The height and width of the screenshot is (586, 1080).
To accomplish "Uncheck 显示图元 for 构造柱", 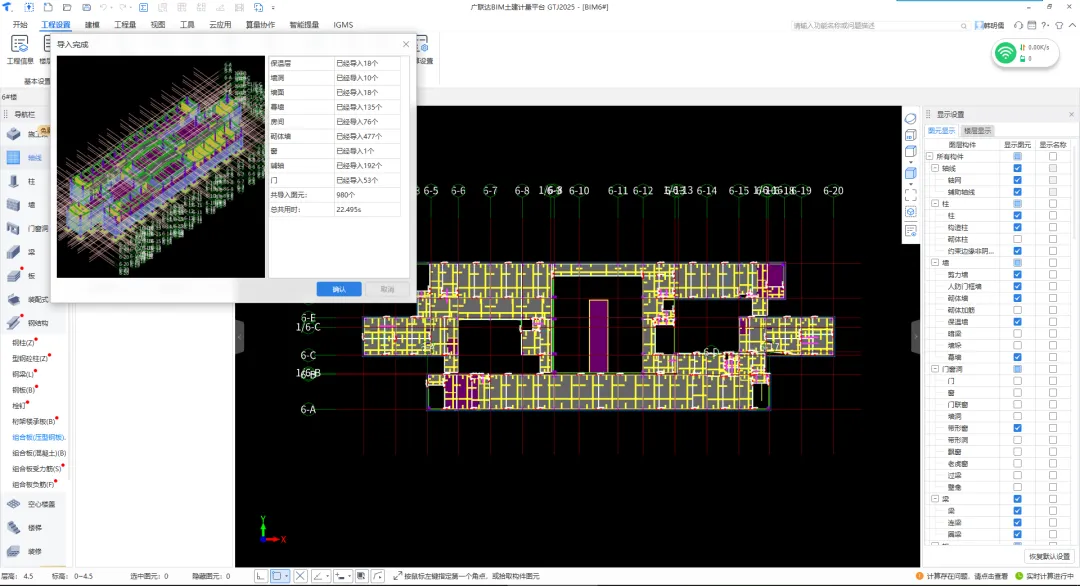I will (1017, 227).
